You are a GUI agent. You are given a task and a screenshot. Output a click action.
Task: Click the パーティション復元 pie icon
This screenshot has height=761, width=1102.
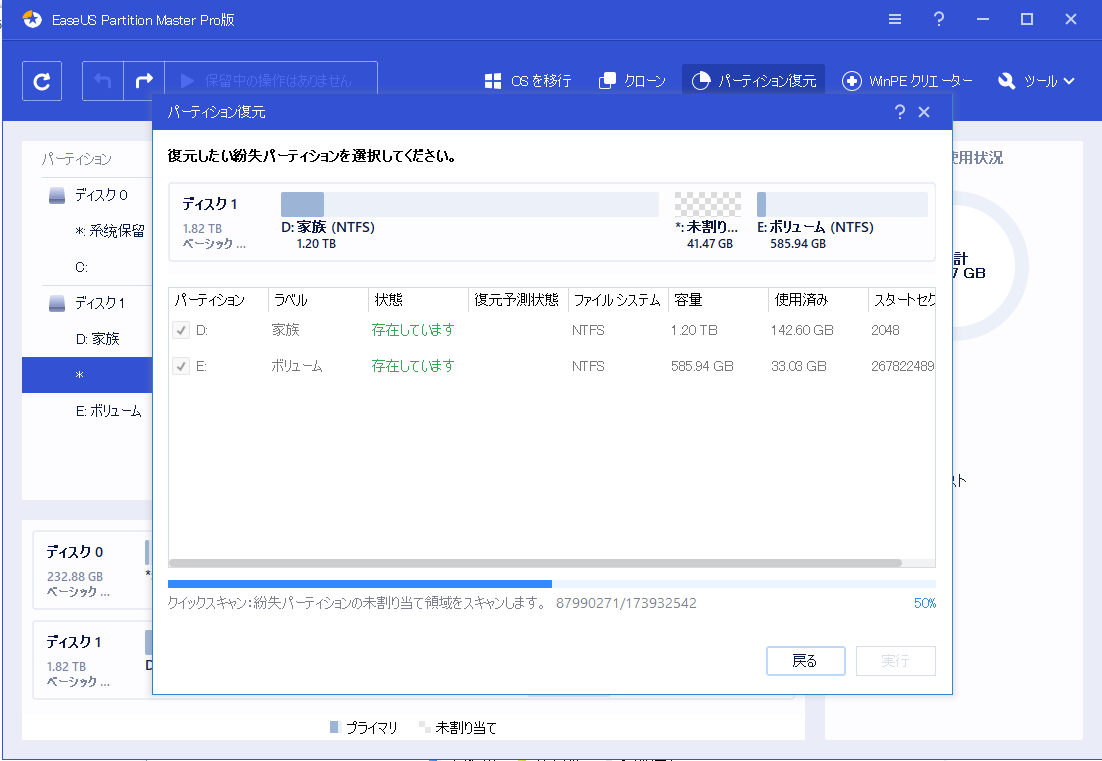(701, 81)
